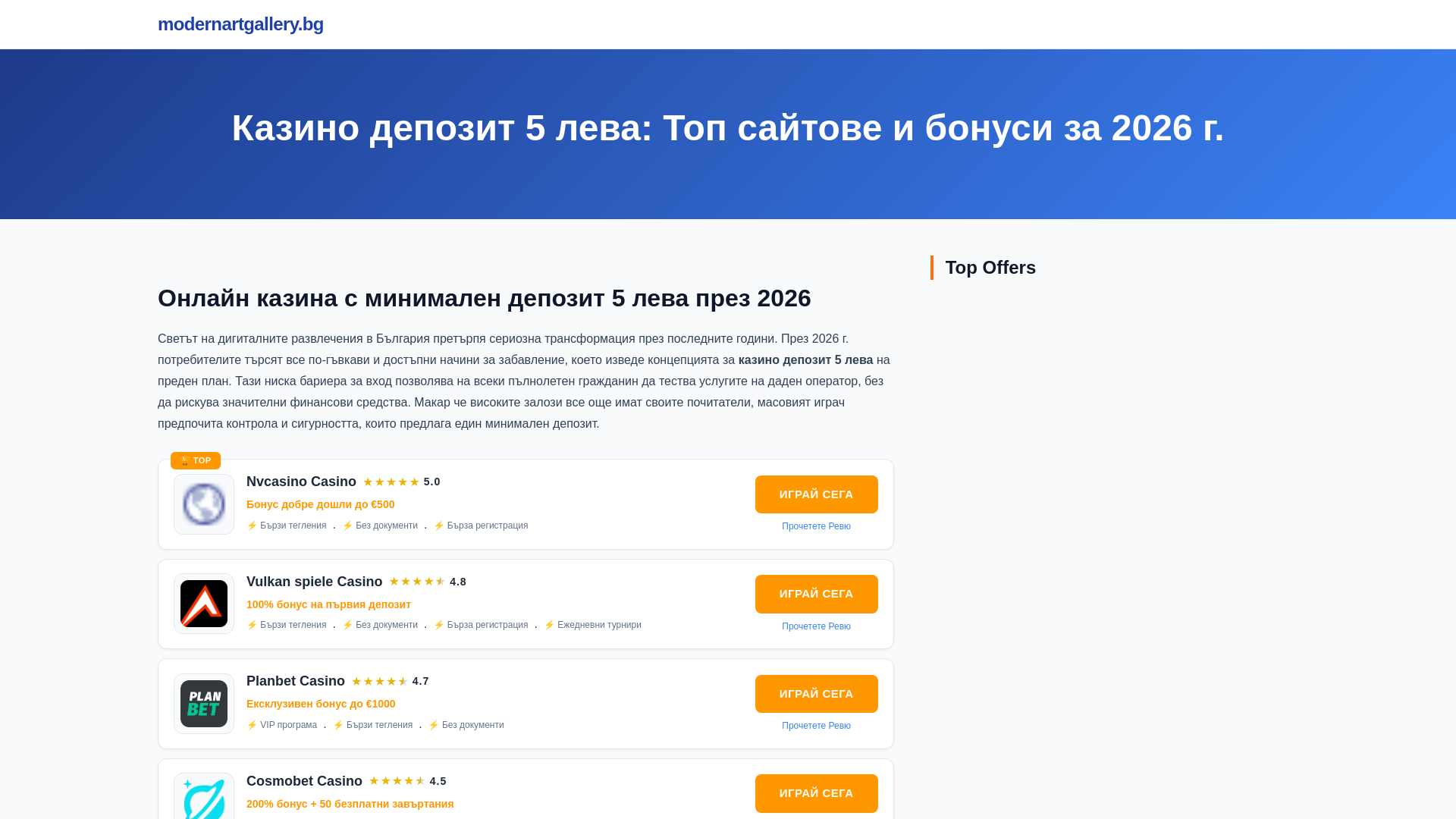The image size is (1456, 819).
Task: Click ИГРАЙ СЕГА for Nvcasino Casino
Action: coord(817,494)
